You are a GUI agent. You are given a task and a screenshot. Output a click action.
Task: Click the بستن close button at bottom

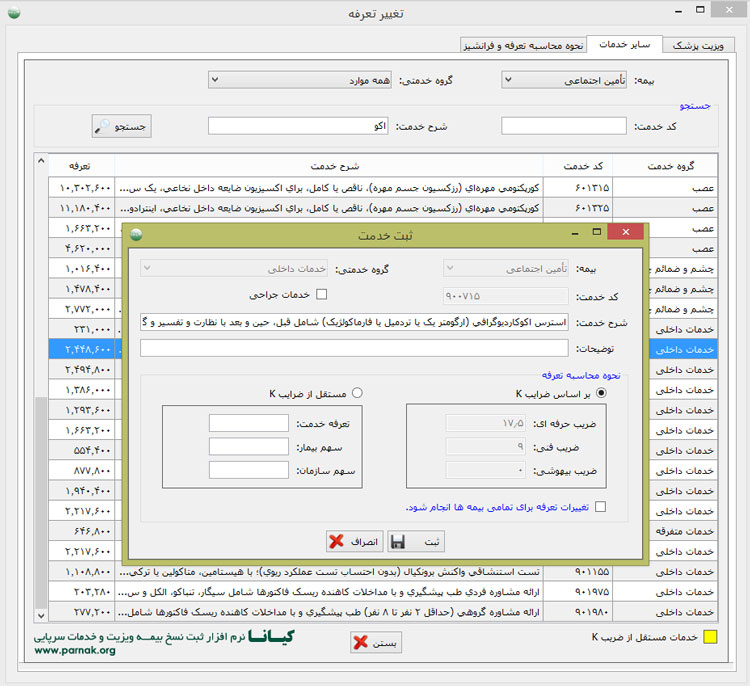pos(375,643)
